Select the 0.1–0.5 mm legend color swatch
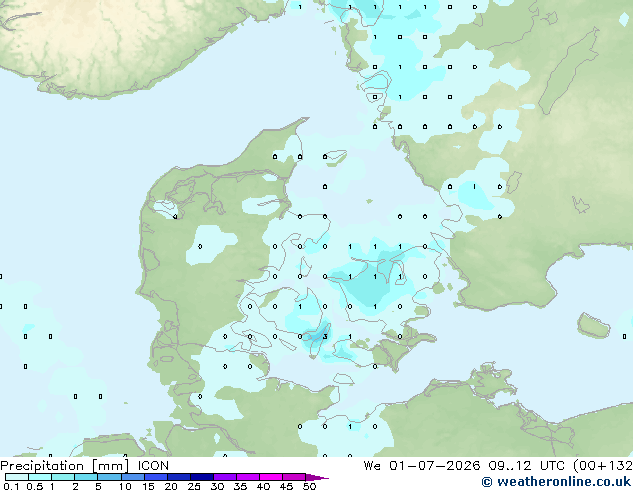 tap(17, 477)
